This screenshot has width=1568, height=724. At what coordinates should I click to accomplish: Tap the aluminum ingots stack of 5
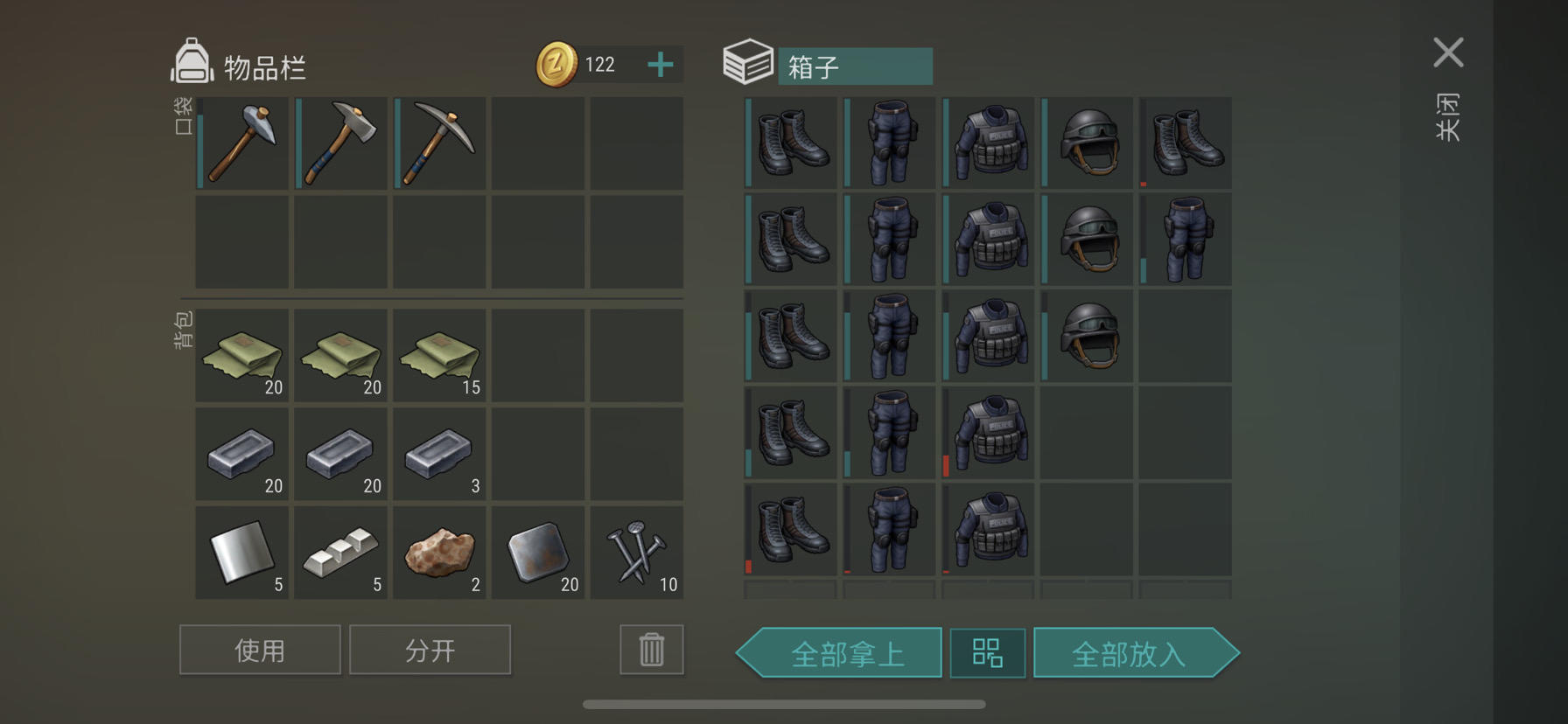(340, 553)
